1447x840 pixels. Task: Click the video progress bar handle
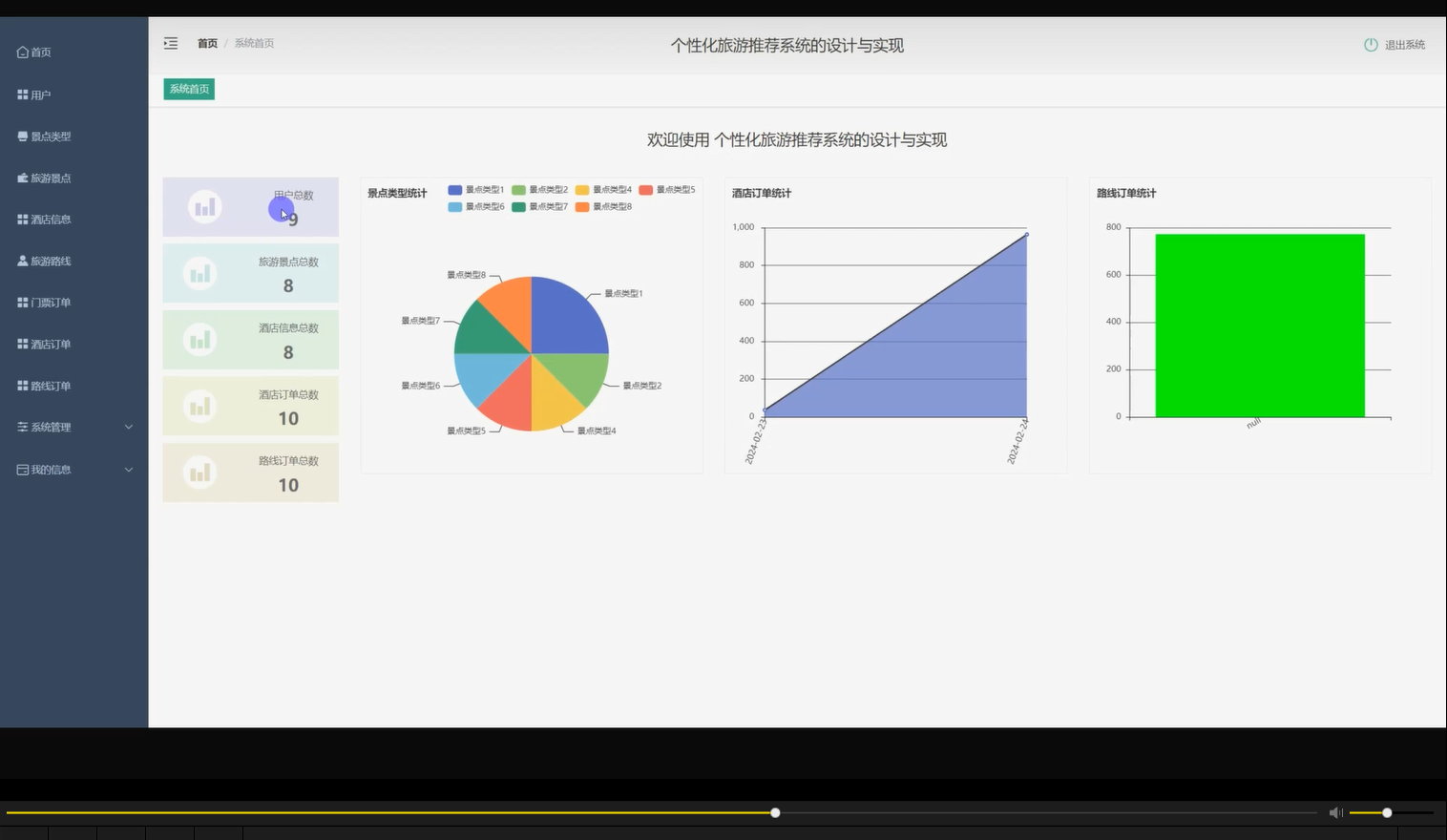coord(775,812)
